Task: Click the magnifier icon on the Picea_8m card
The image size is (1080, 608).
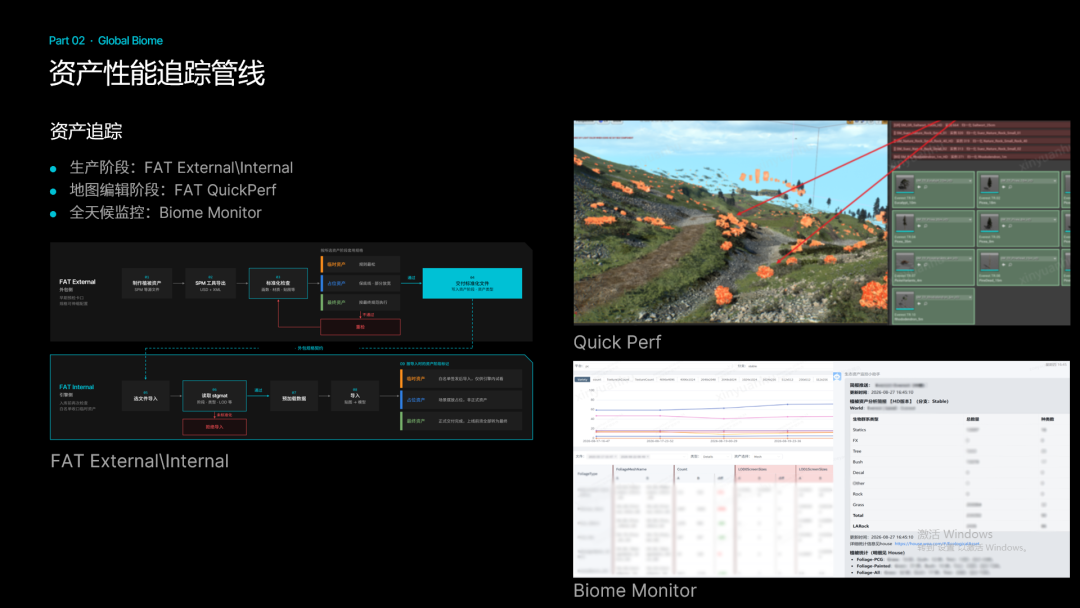Action: pyautogui.click(x=1010, y=226)
